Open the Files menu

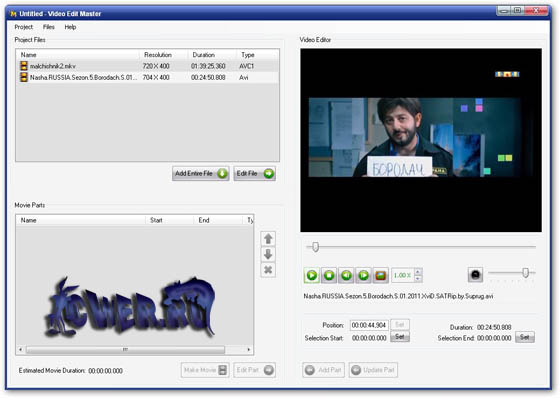coord(49,27)
